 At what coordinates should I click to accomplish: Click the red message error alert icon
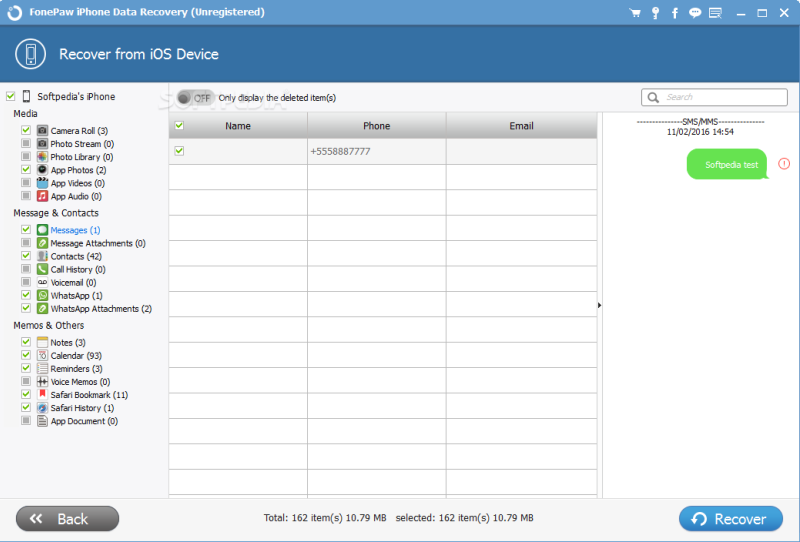point(784,164)
